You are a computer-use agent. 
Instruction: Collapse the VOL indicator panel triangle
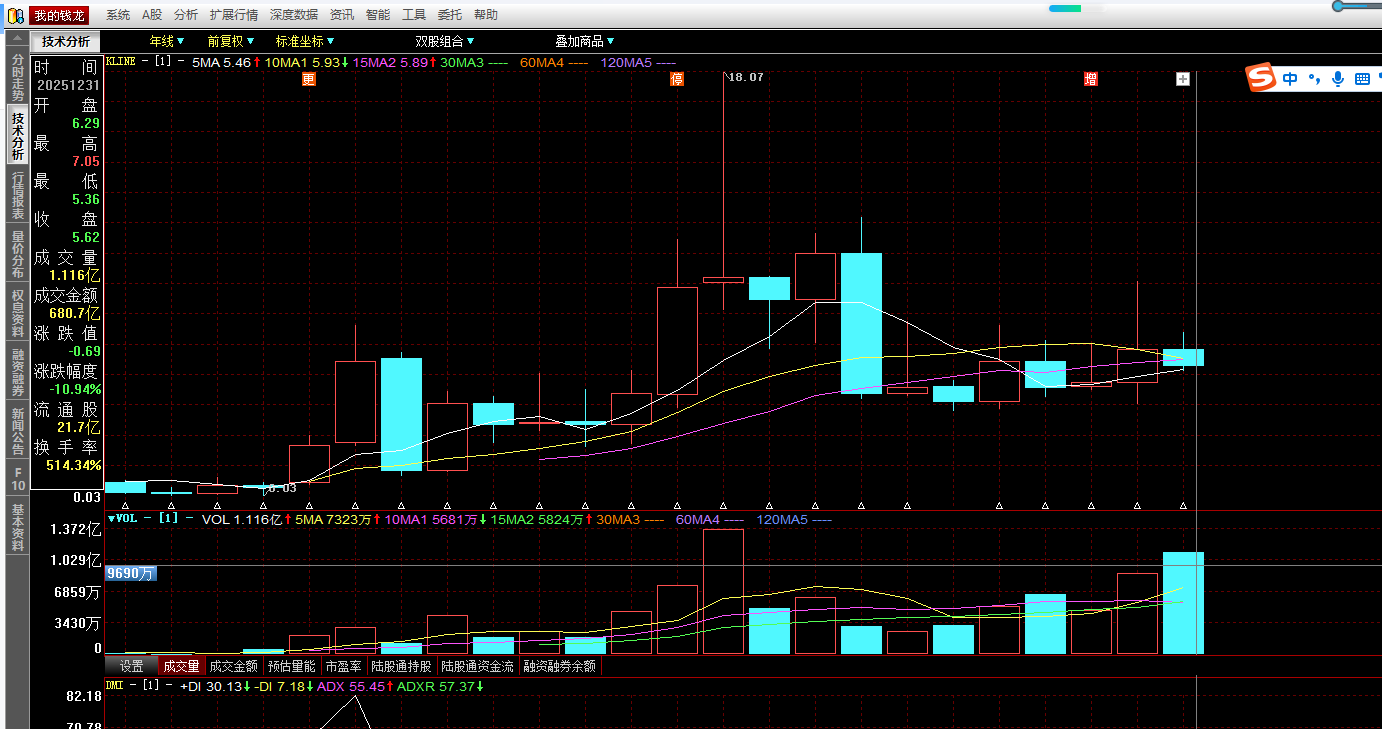[111, 519]
